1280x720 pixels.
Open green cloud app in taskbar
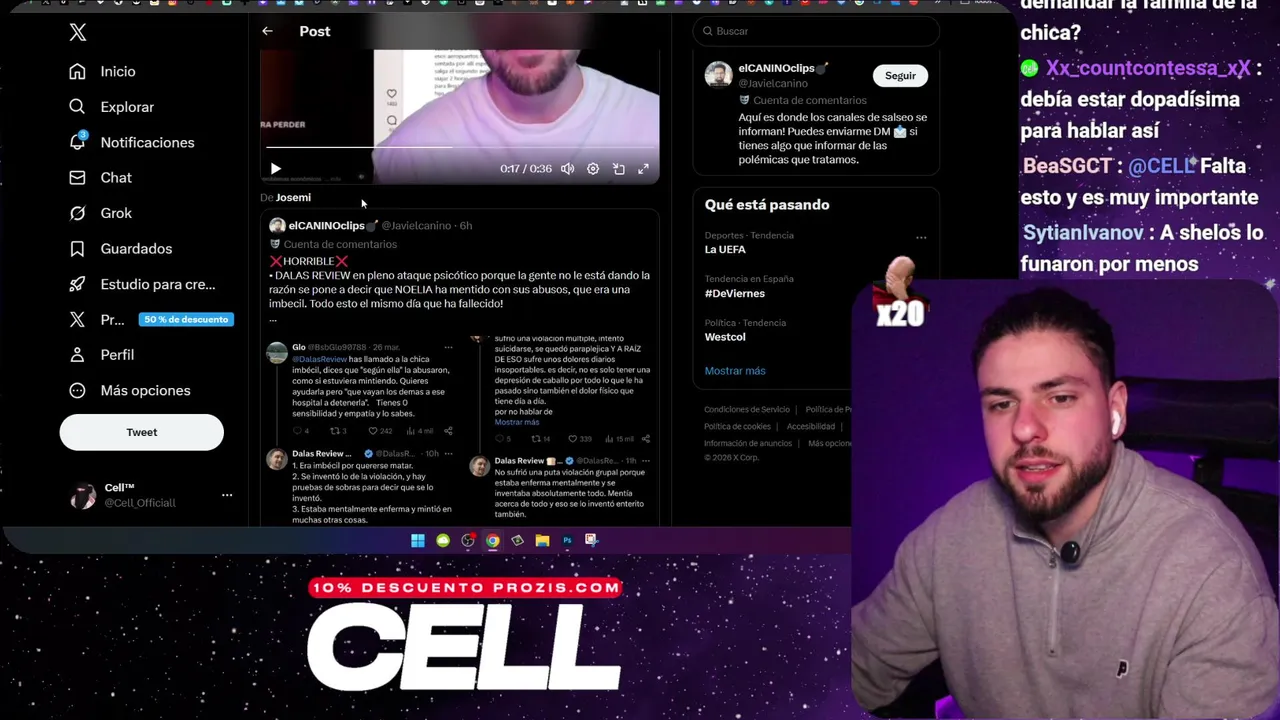click(443, 541)
